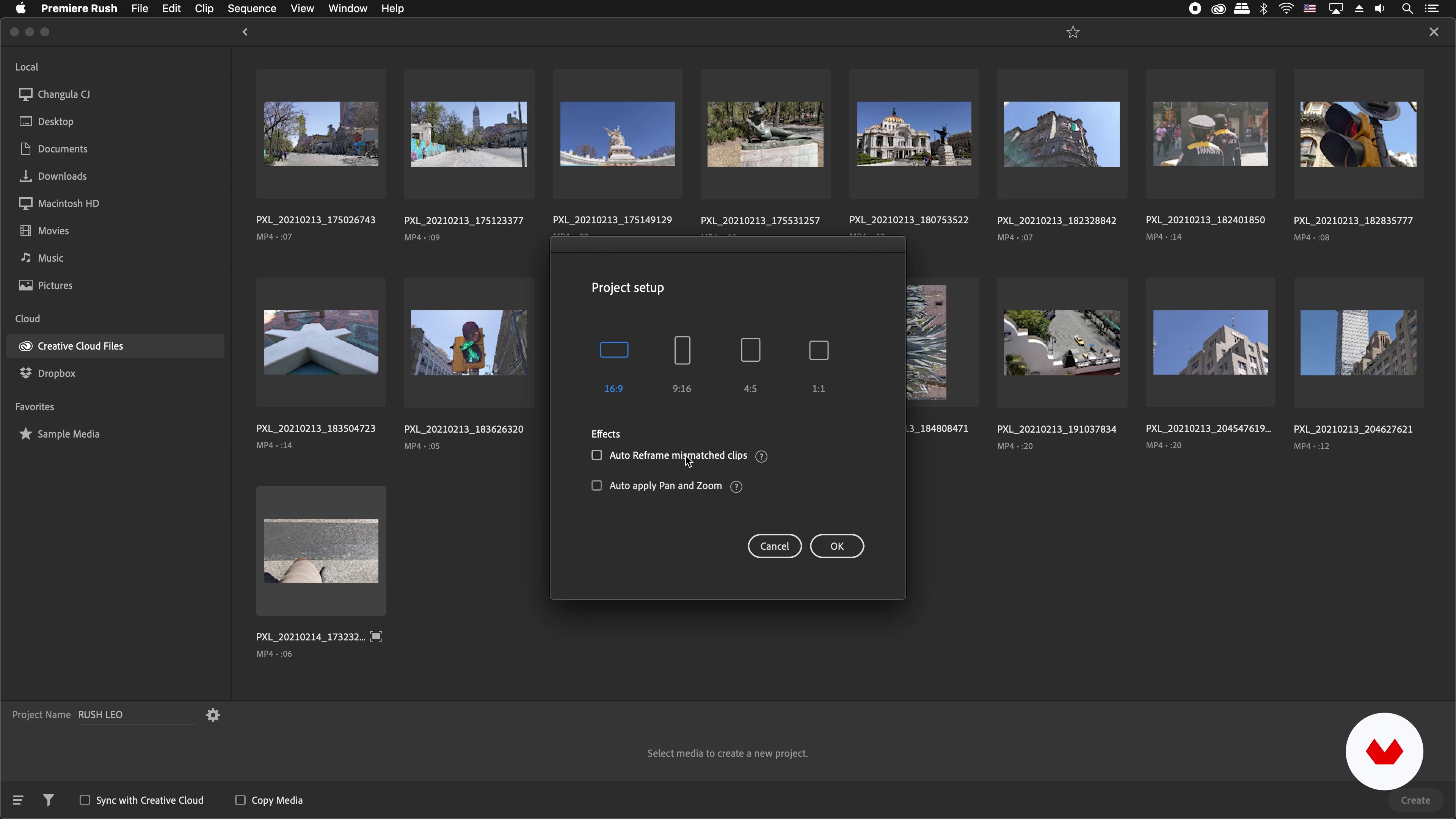Open help for Auto Reframe mismatched clips

coord(761,456)
